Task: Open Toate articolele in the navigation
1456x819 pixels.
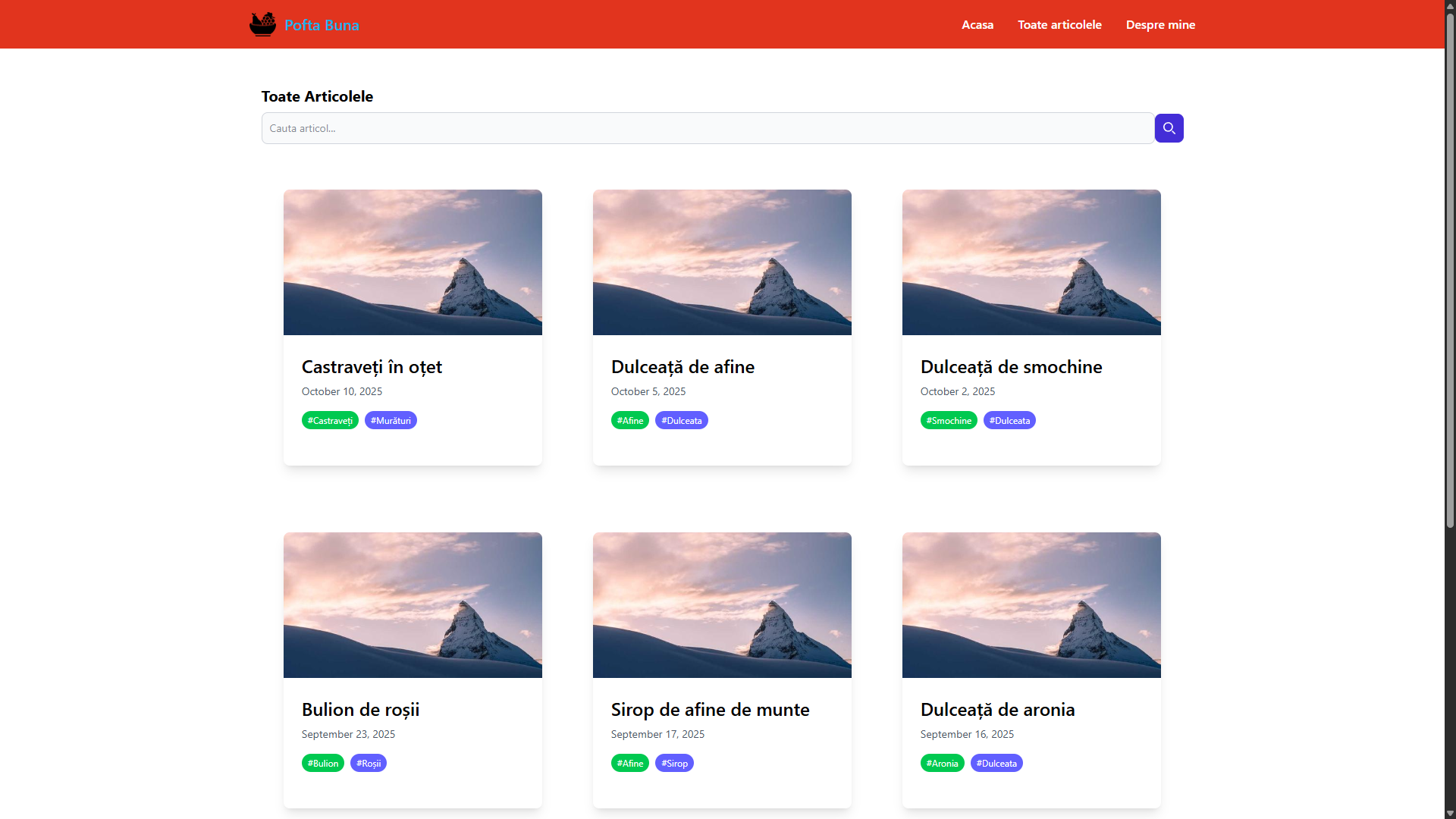Action: click(1059, 25)
